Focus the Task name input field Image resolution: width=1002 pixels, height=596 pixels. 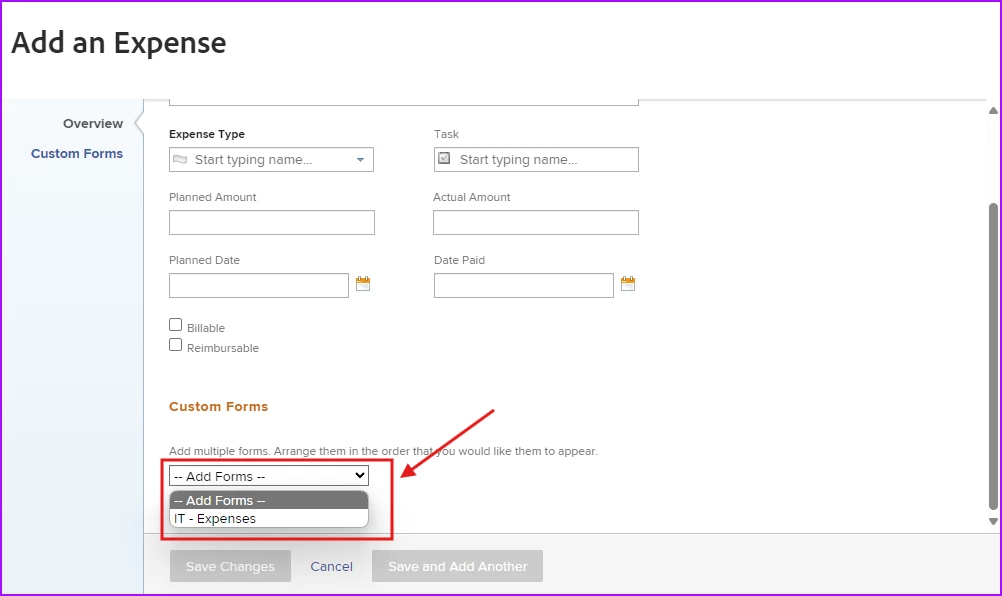[x=536, y=160]
